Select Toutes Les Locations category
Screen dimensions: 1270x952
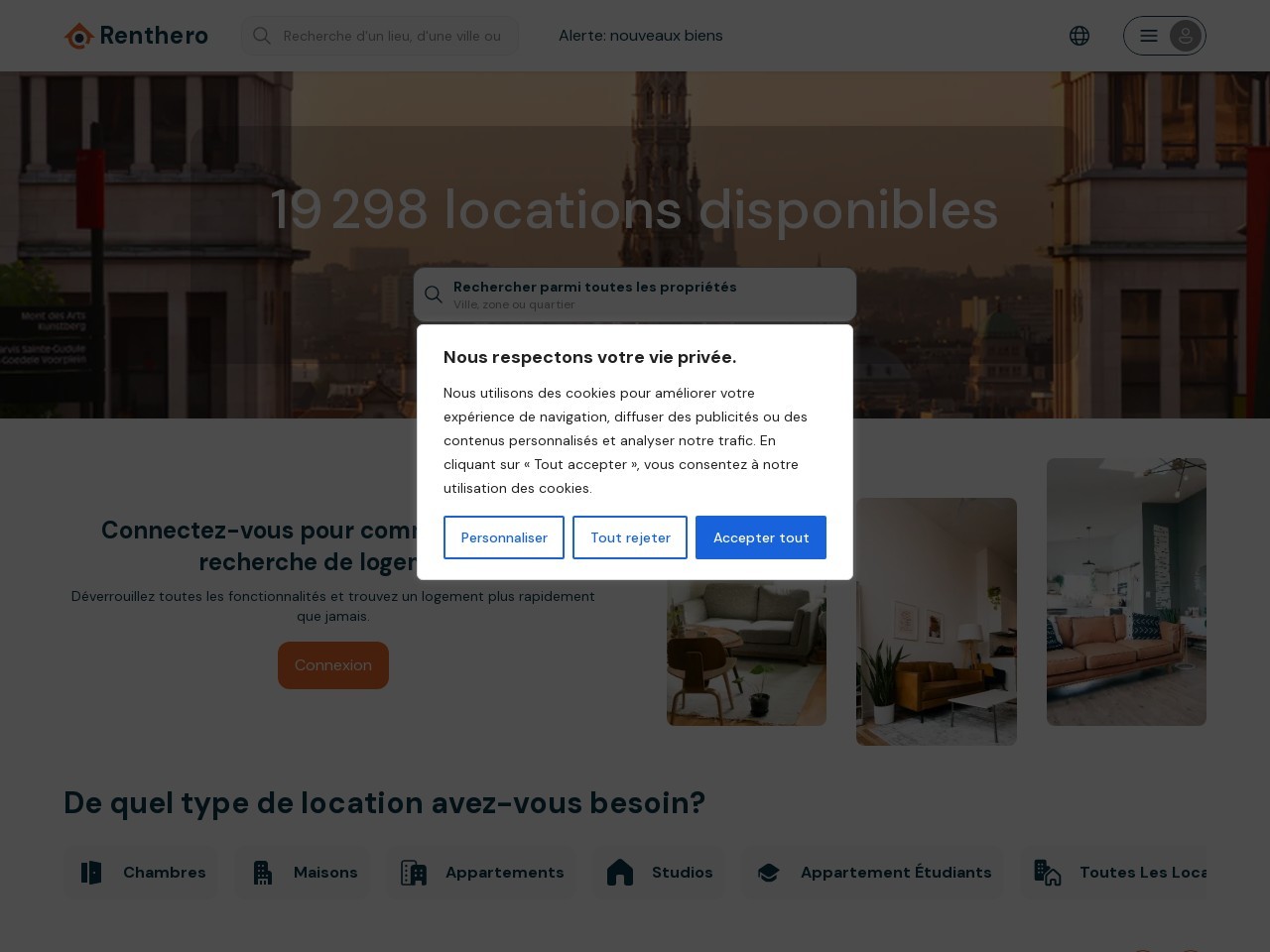(x=1113, y=873)
